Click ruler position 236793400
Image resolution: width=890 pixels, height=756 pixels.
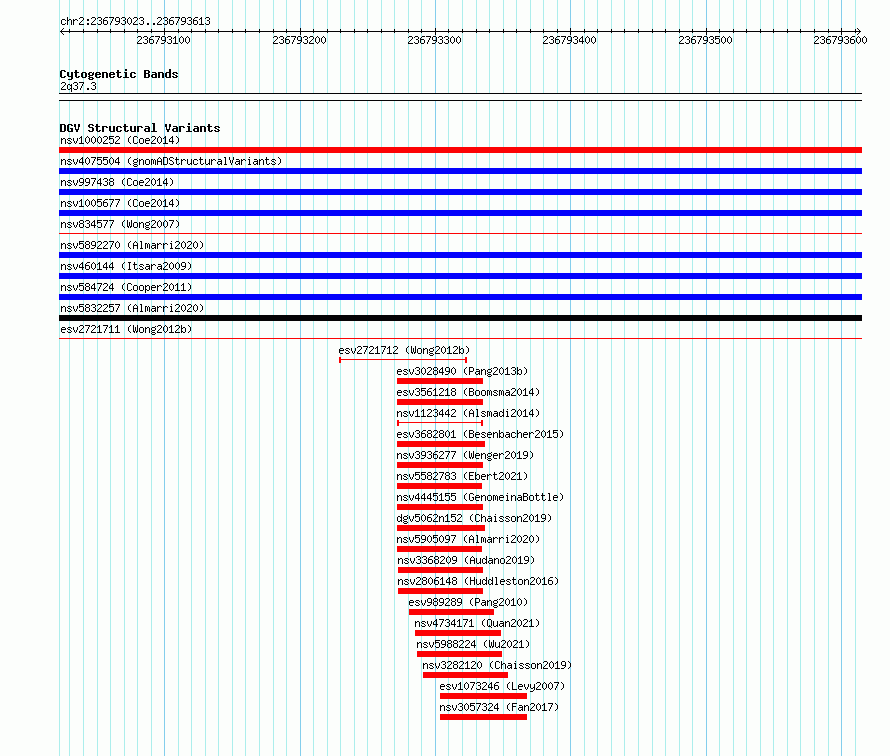569,40
